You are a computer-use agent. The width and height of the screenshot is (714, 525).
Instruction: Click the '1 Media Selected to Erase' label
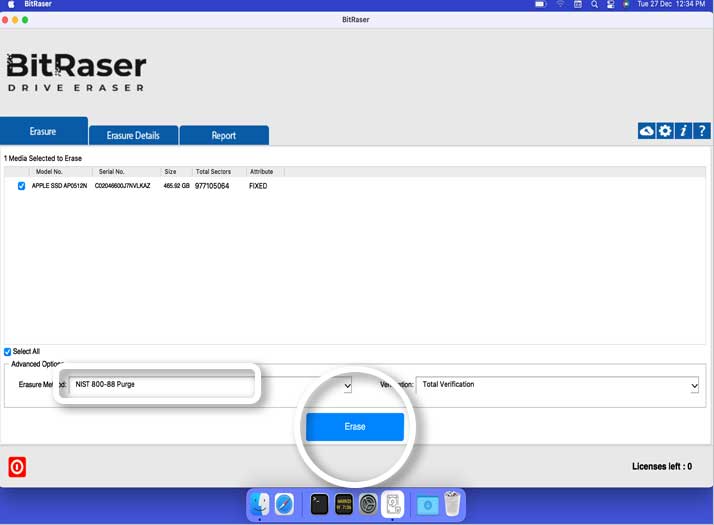43,158
